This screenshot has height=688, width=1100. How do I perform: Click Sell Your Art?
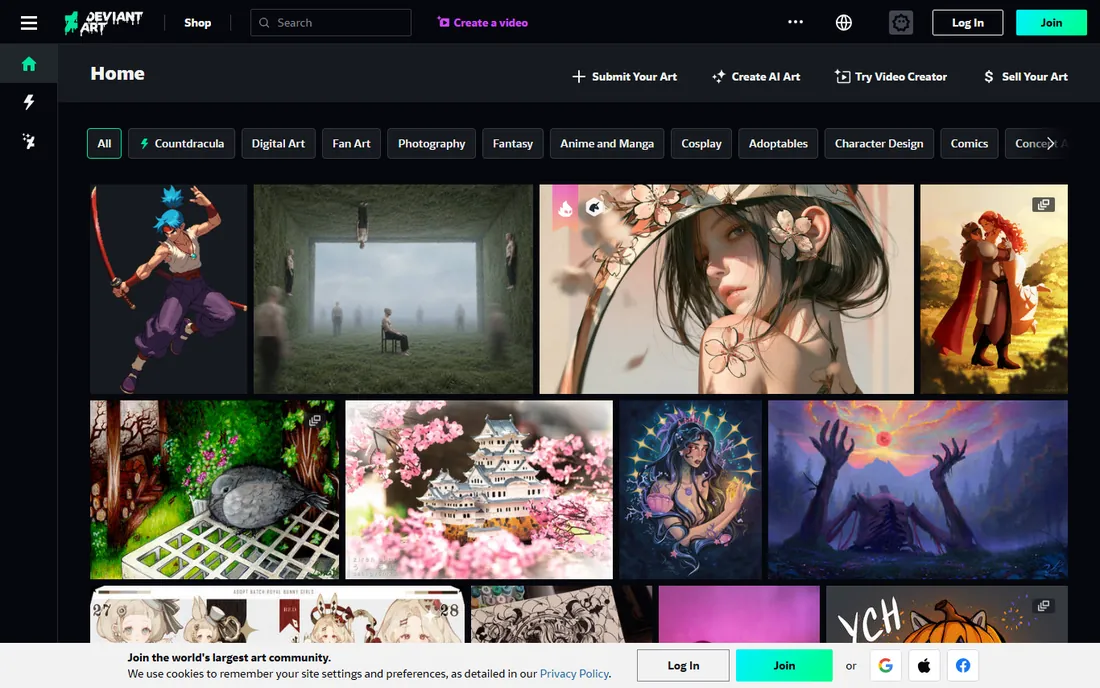[x=1025, y=76]
